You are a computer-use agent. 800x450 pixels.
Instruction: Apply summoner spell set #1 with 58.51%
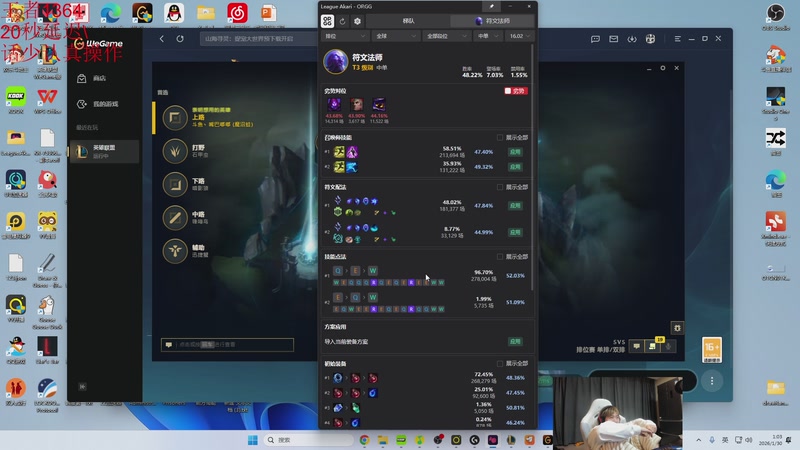(x=515, y=152)
